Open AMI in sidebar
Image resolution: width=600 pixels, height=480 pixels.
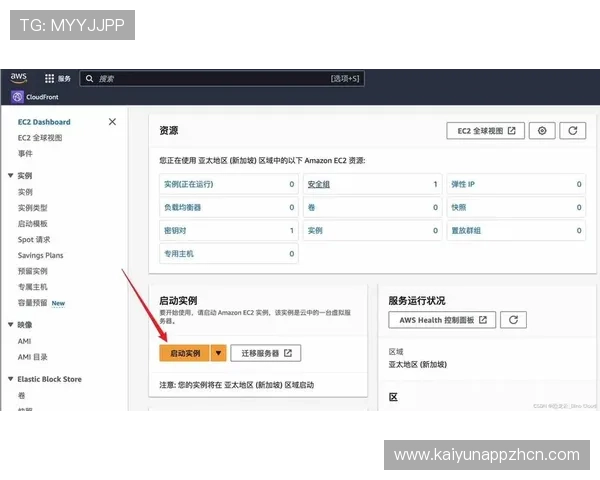24,341
